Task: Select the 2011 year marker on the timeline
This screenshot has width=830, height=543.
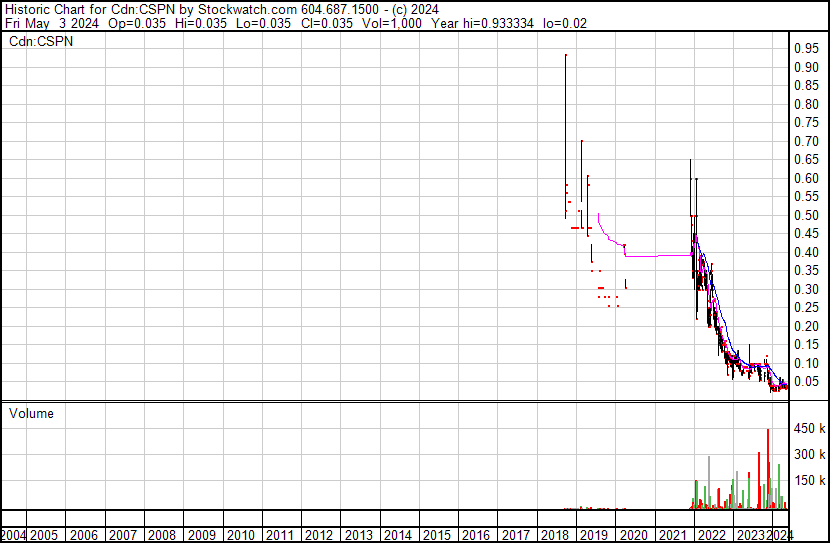Action: pos(279,535)
